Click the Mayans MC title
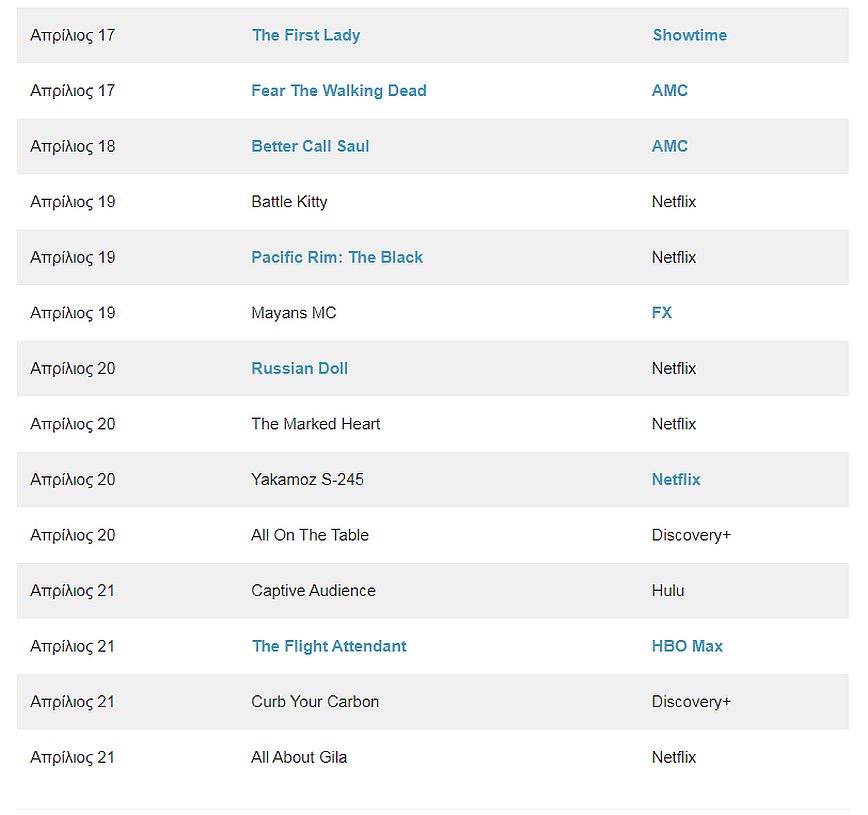Image resolution: width=868 pixels, height=815 pixels. [293, 313]
